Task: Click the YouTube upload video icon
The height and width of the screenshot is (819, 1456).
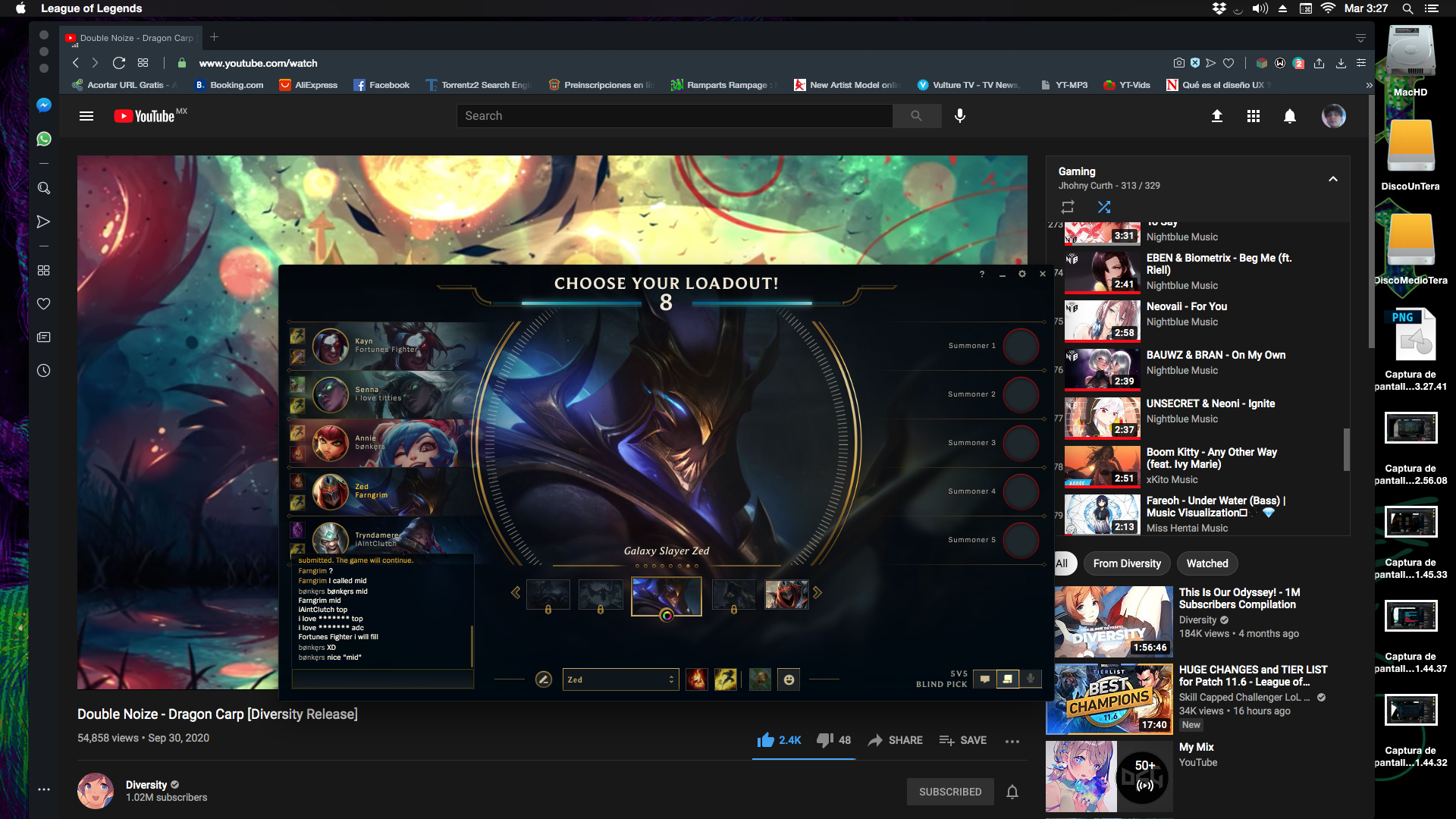Action: pyautogui.click(x=1217, y=116)
